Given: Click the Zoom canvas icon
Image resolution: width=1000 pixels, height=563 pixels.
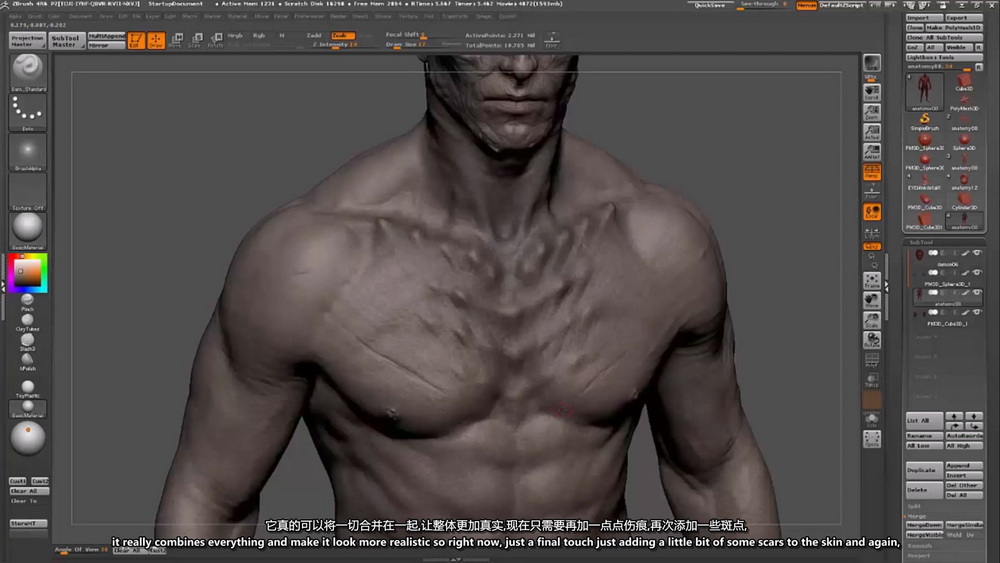Looking at the screenshot, I should tap(872, 112).
